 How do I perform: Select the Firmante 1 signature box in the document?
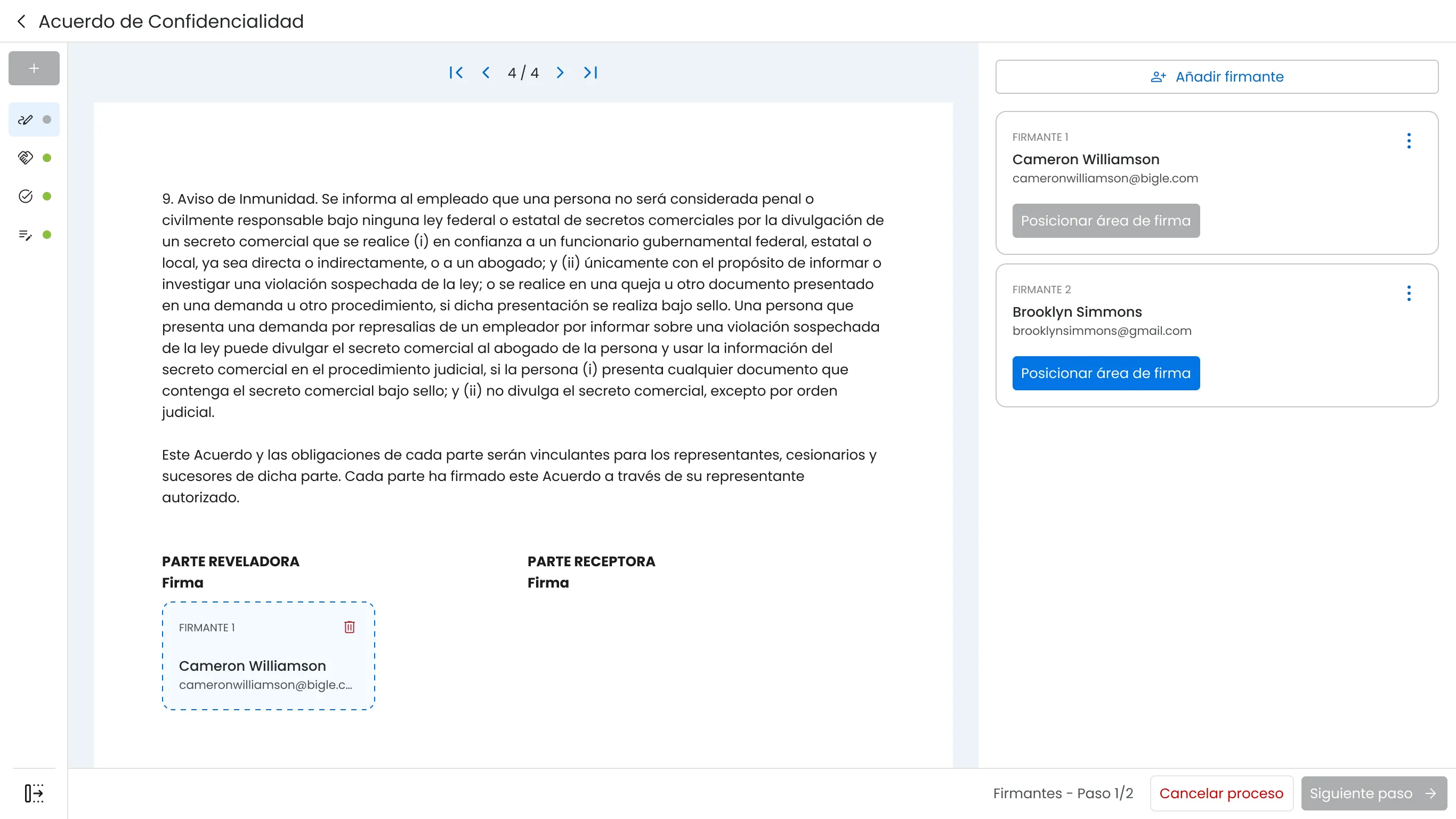tap(268, 655)
